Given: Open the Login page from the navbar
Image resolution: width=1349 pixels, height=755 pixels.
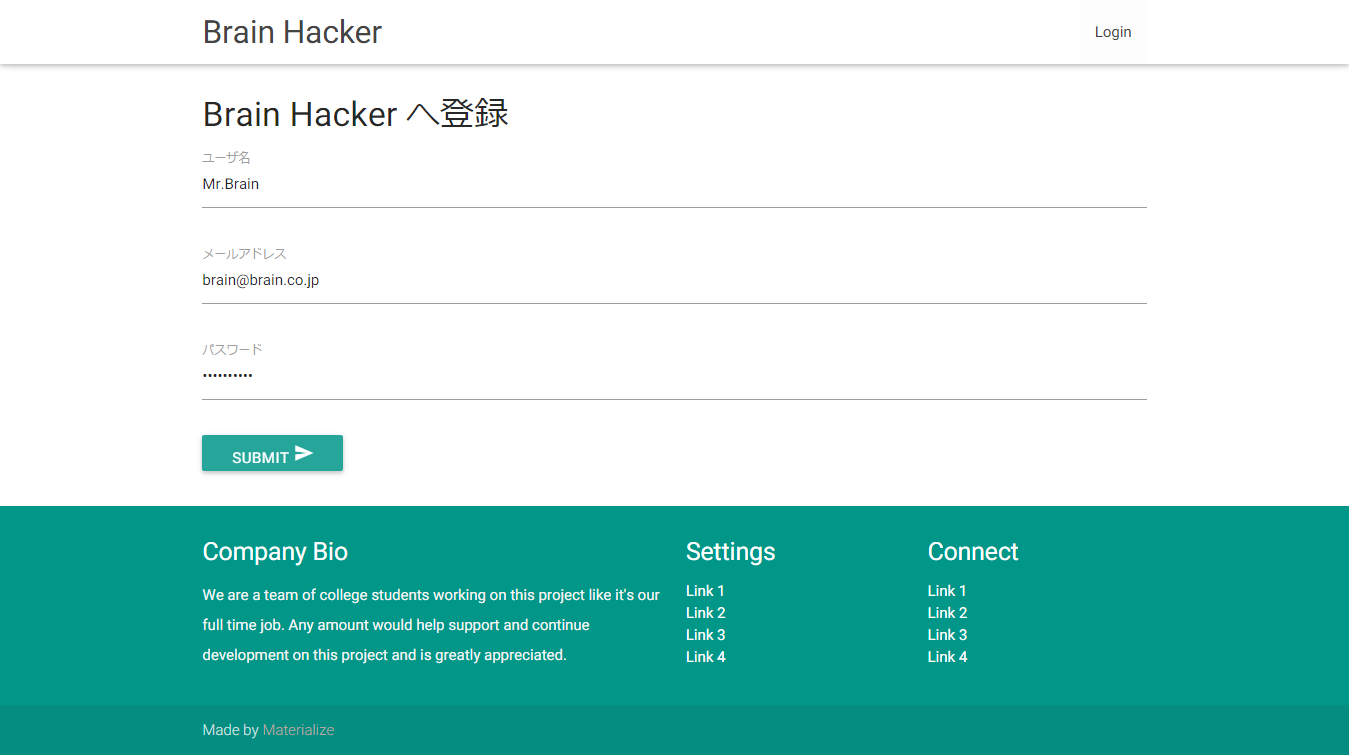Looking at the screenshot, I should 1113,32.
